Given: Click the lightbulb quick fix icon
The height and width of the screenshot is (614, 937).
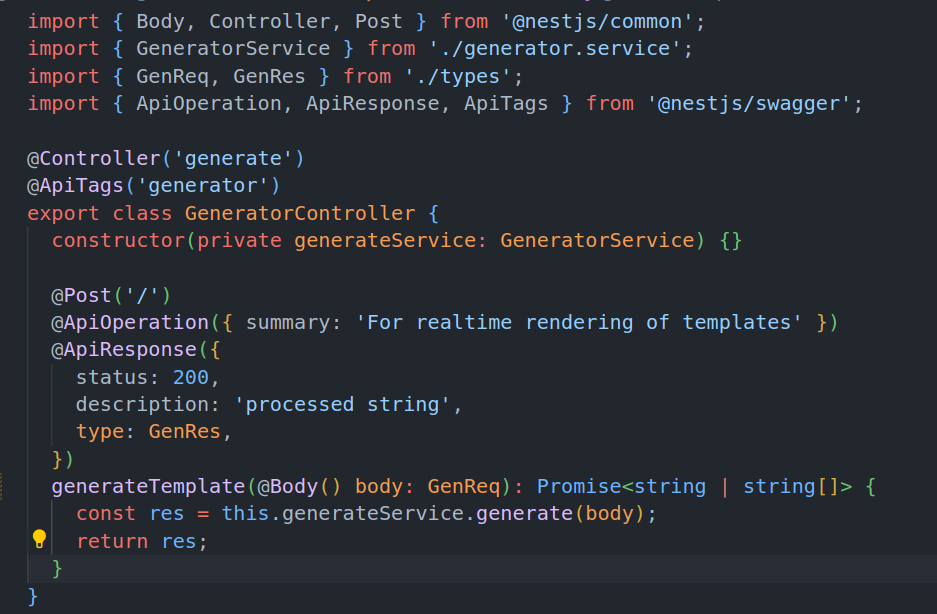Looking at the screenshot, I should [x=39, y=539].
